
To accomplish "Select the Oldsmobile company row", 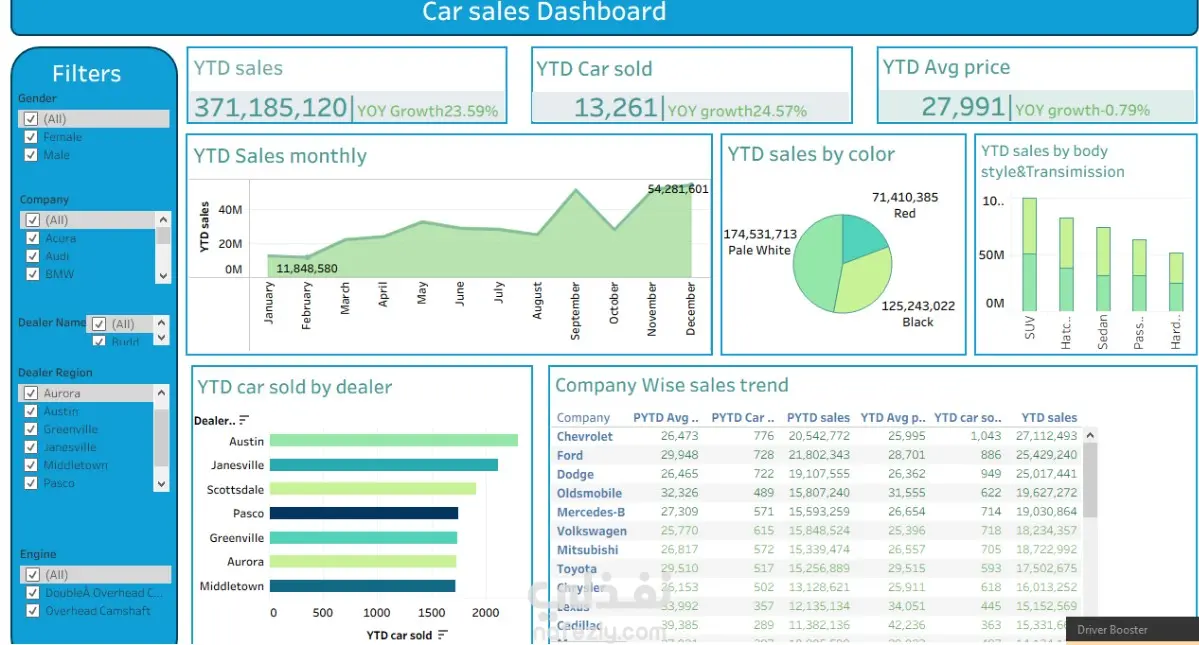I will 817,493.
